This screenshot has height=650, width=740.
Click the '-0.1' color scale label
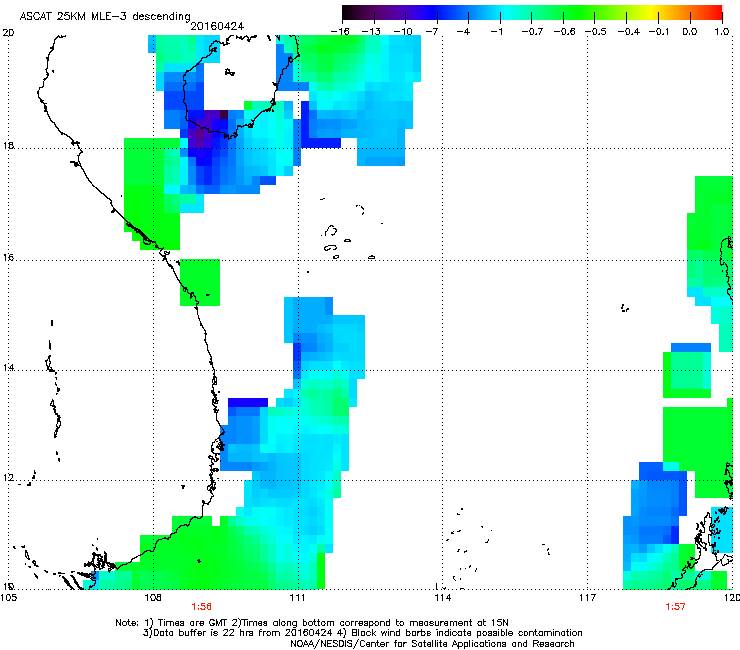click(659, 32)
